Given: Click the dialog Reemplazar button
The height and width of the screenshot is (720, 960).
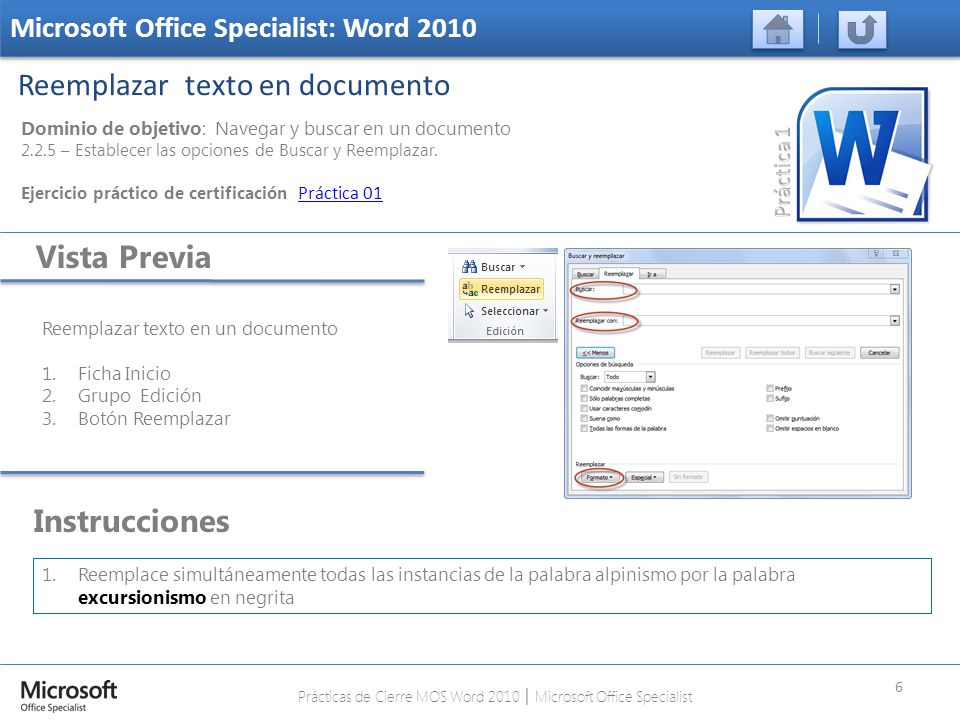Looking at the screenshot, I should 720,353.
